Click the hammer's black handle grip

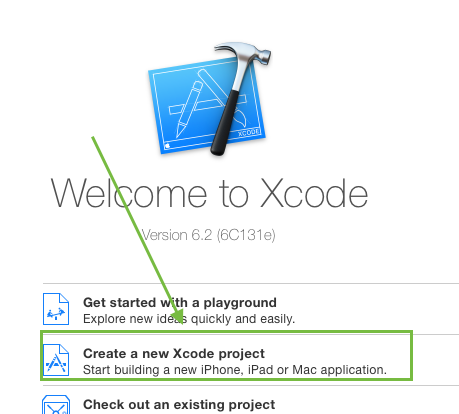(x=225, y=123)
